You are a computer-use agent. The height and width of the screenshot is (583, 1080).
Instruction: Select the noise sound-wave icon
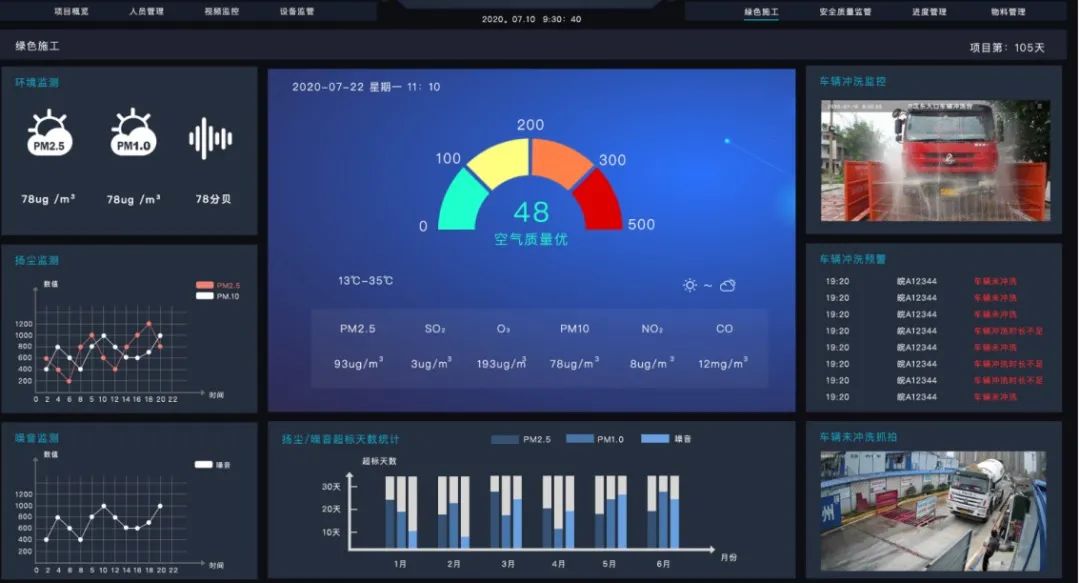pos(210,138)
